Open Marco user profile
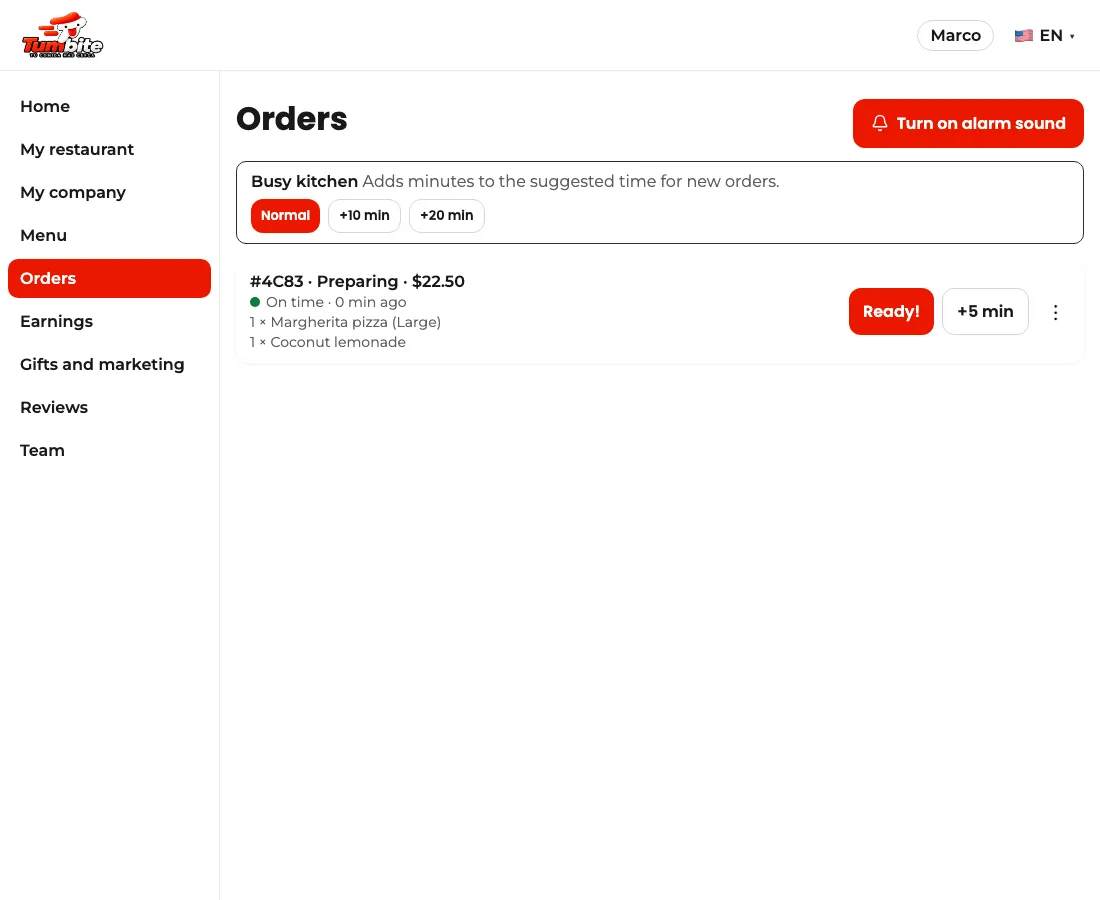Screen dimensions: 1100x900 pyautogui.click(x=955, y=36)
